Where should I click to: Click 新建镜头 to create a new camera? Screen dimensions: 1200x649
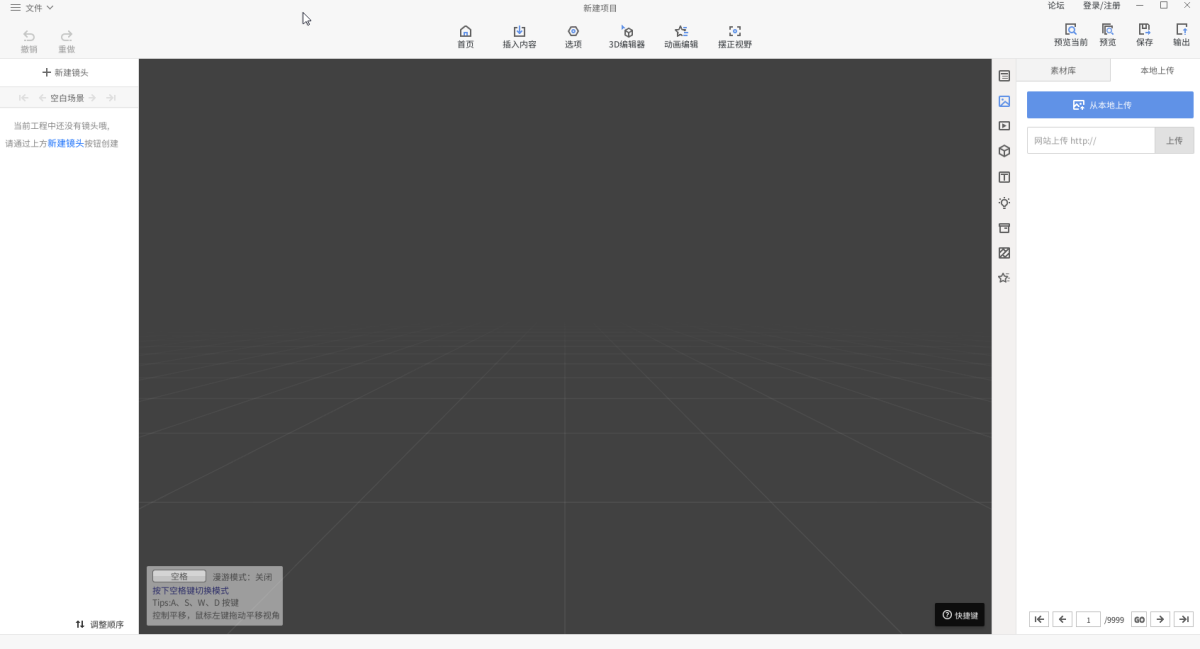click(x=64, y=71)
